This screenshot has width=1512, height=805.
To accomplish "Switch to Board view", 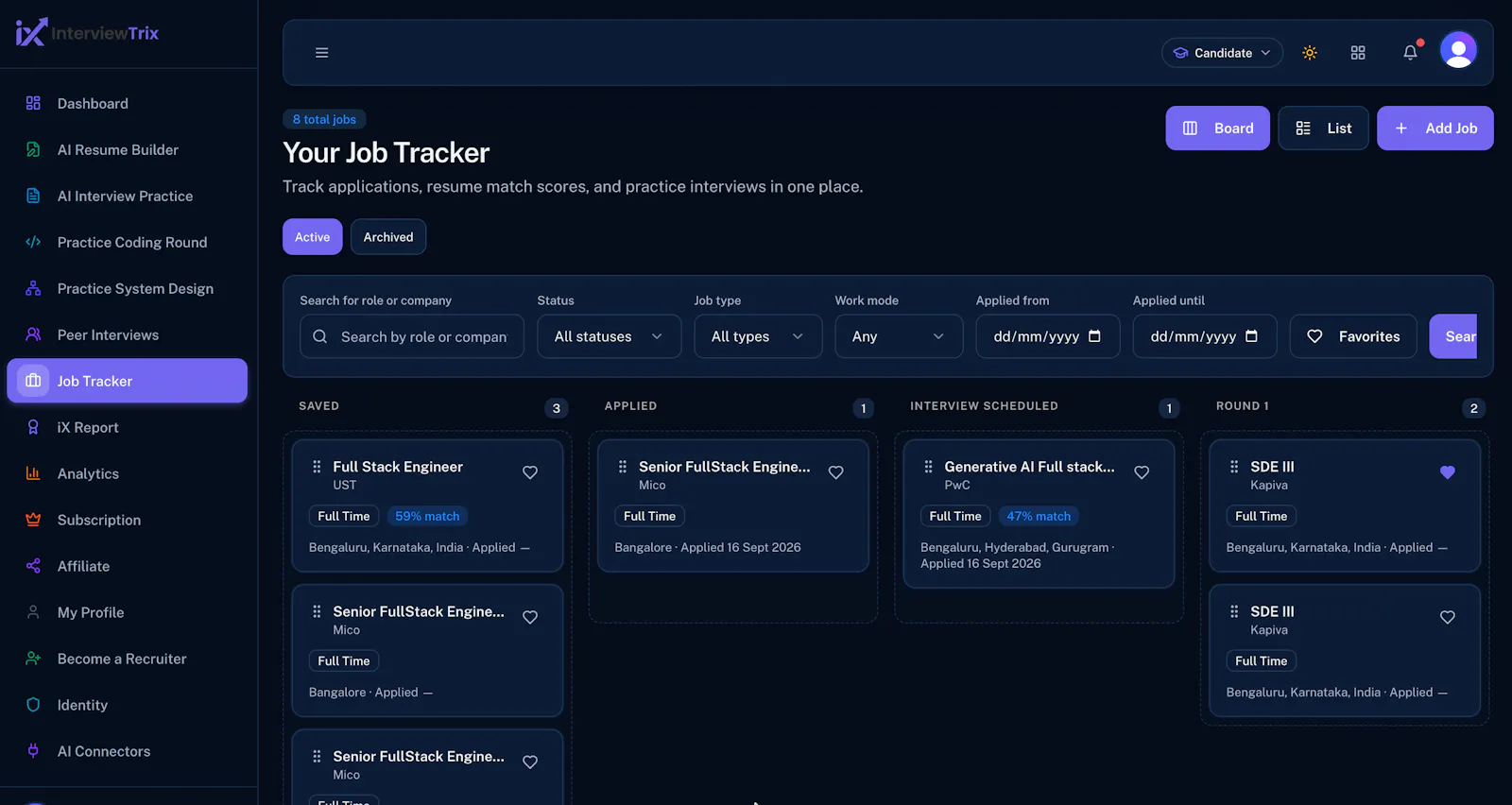I will click(1218, 128).
